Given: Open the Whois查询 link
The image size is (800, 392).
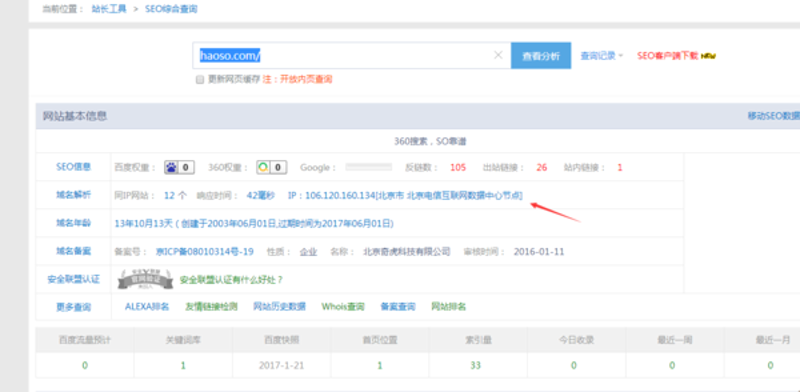Looking at the screenshot, I should (x=343, y=307).
